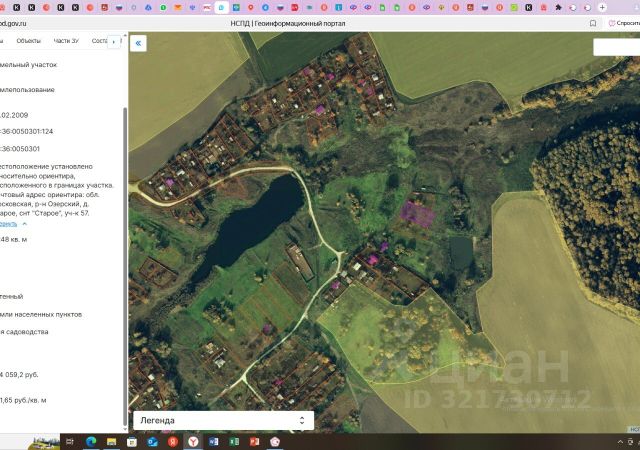Select the cadastral number ending 0050301:124
640x450 pixels.
(27, 131)
